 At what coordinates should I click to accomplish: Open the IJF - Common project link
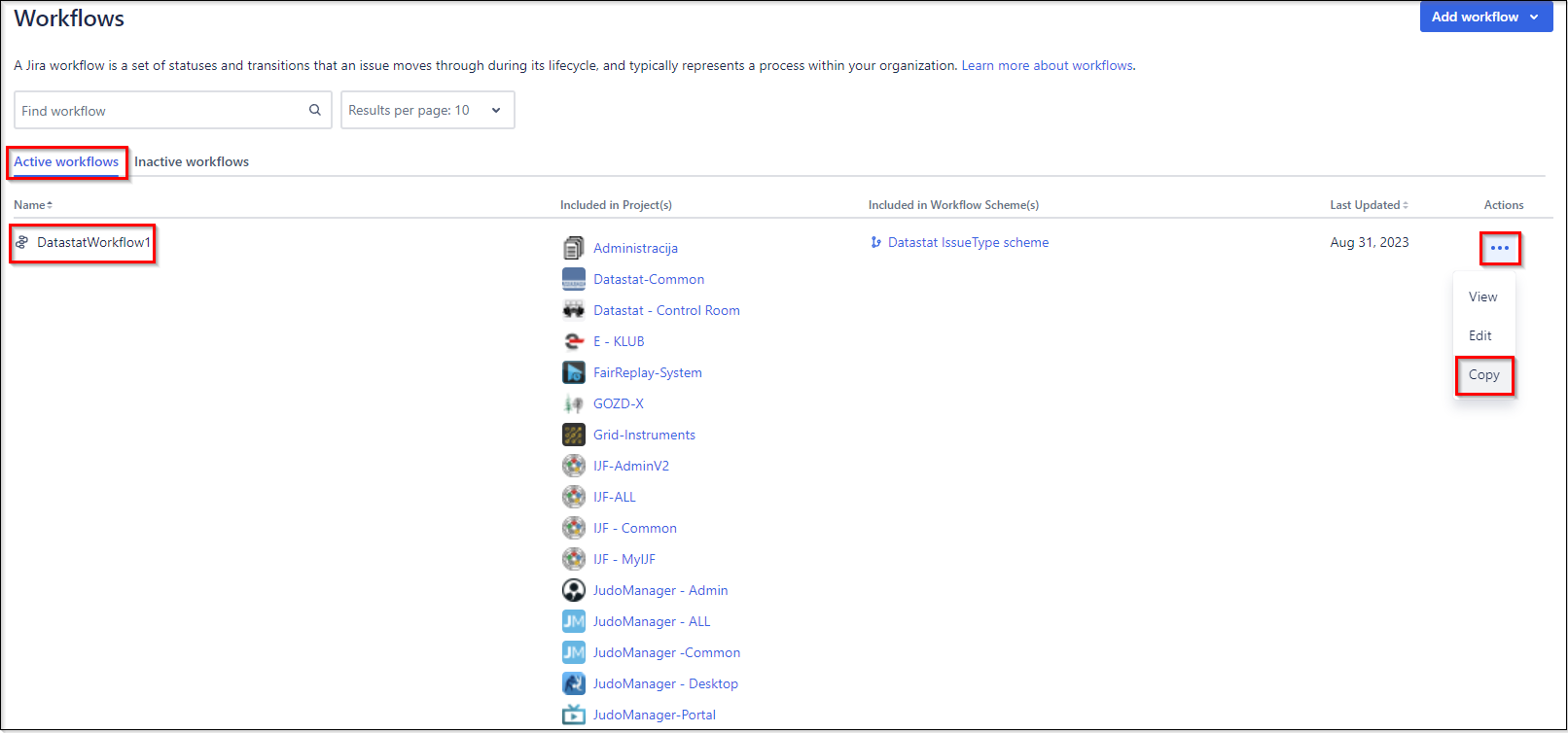click(x=635, y=528)
